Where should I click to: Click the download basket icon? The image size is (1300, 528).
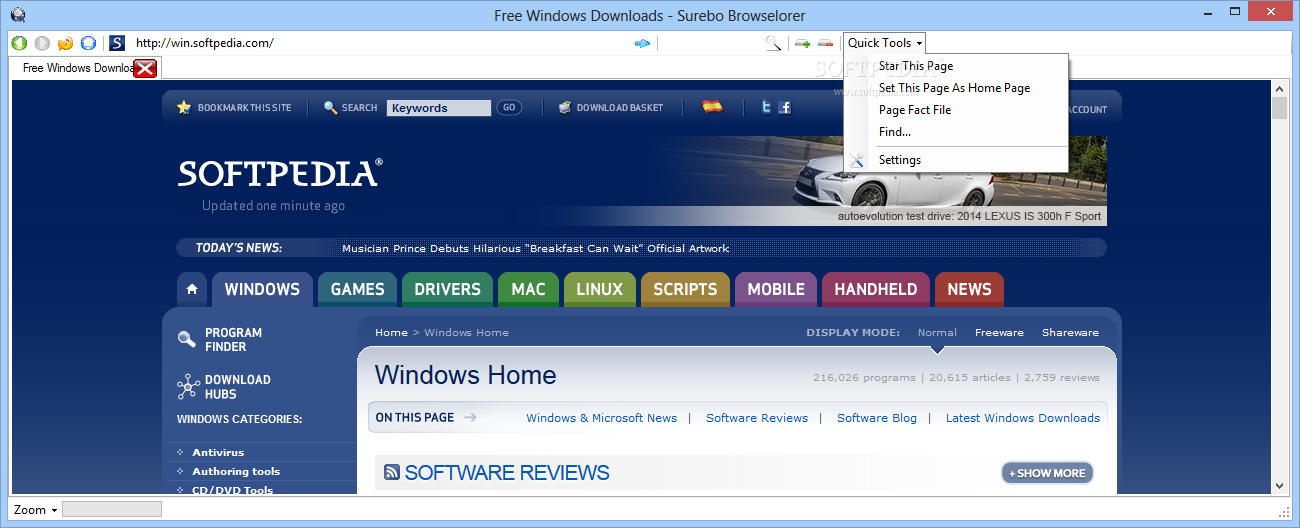pos(565,107)
